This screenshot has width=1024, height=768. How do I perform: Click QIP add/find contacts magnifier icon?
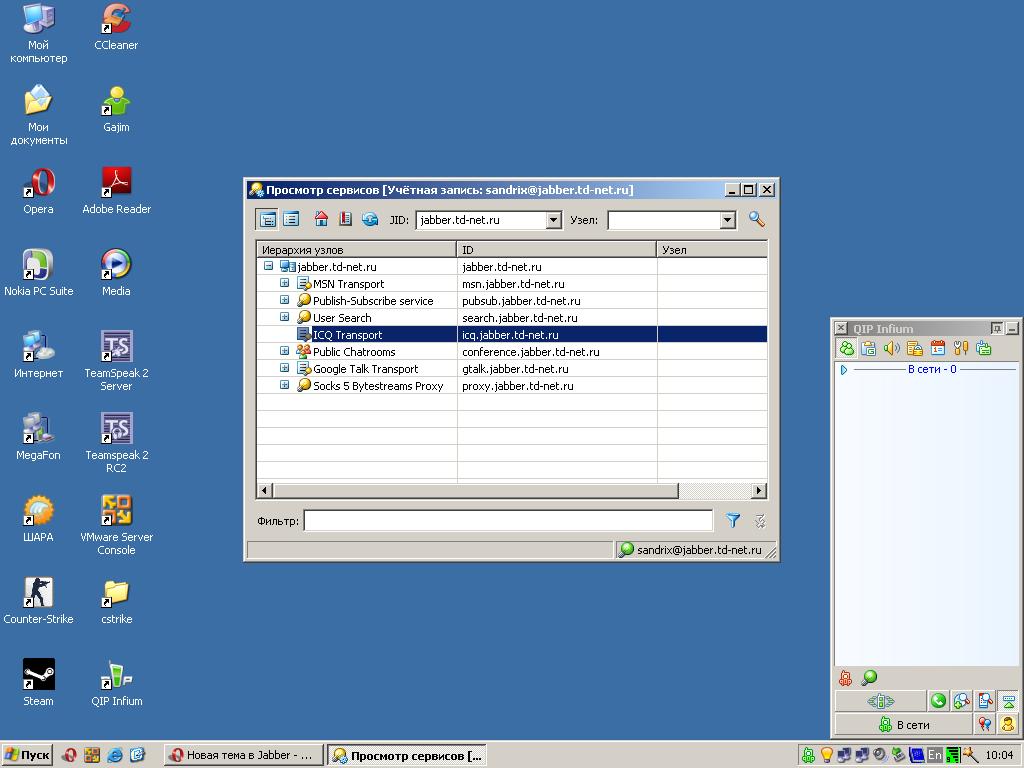click(x=962, y=701)
